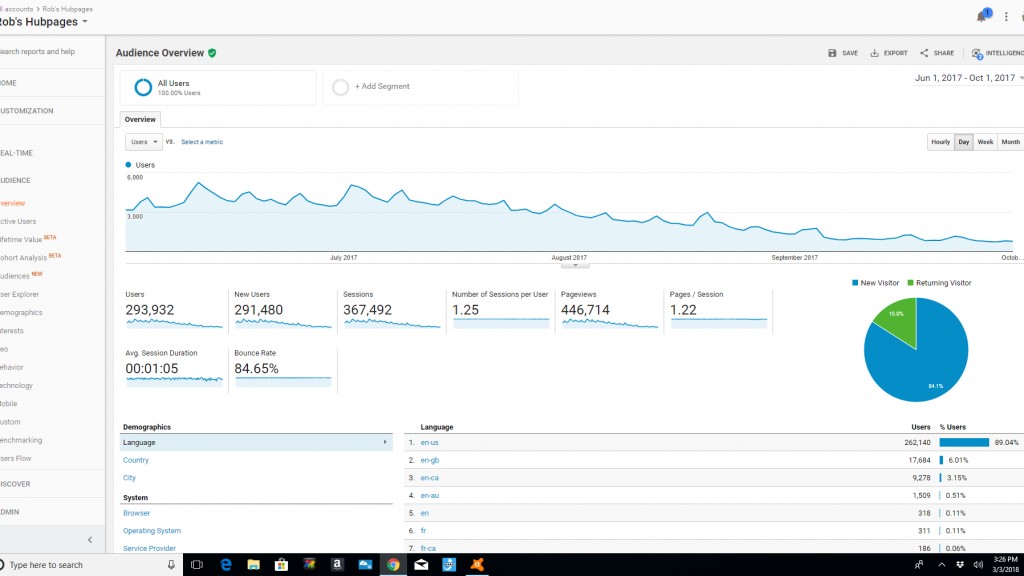Expand the Customization sidebar section
This screenshot has height=576, width=1024.
pos(27,111)
